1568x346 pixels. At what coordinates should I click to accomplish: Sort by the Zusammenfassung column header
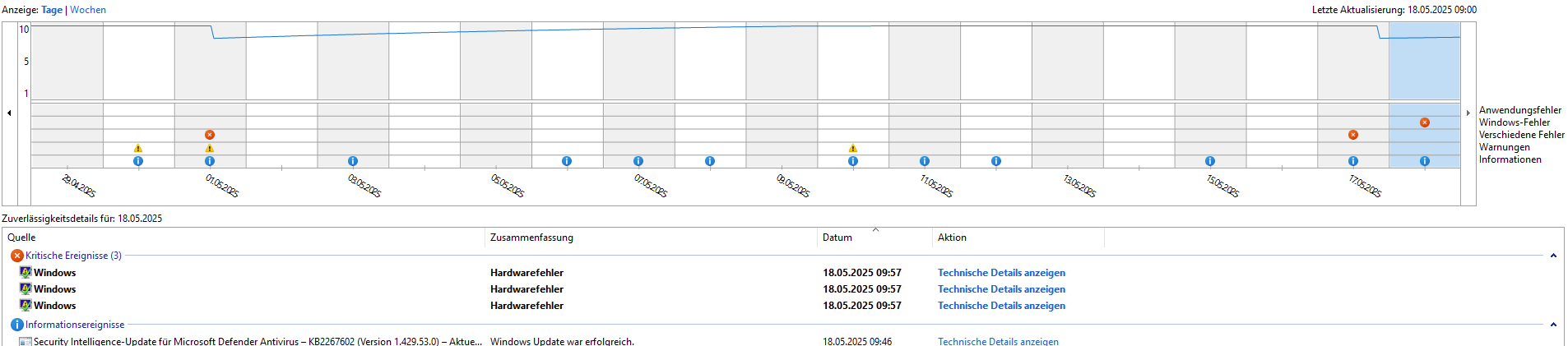[652, 238]
